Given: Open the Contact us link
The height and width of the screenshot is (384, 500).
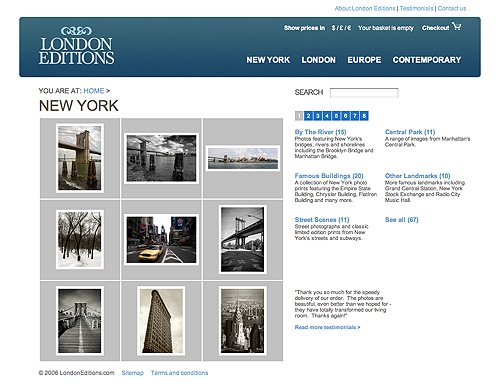Looking at the screenshot, I should tap(452, 8).
